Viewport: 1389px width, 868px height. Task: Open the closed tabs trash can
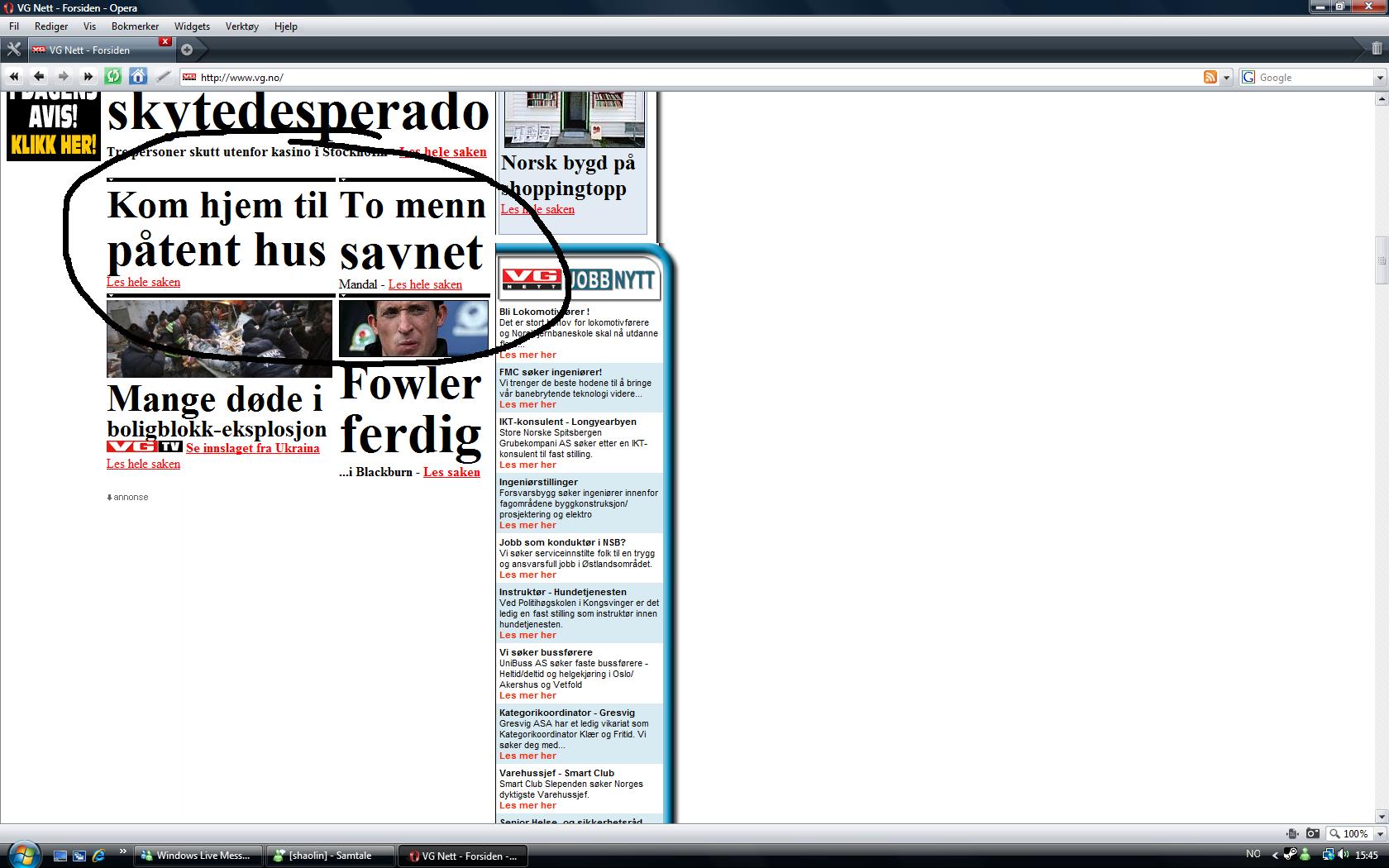1377,50
